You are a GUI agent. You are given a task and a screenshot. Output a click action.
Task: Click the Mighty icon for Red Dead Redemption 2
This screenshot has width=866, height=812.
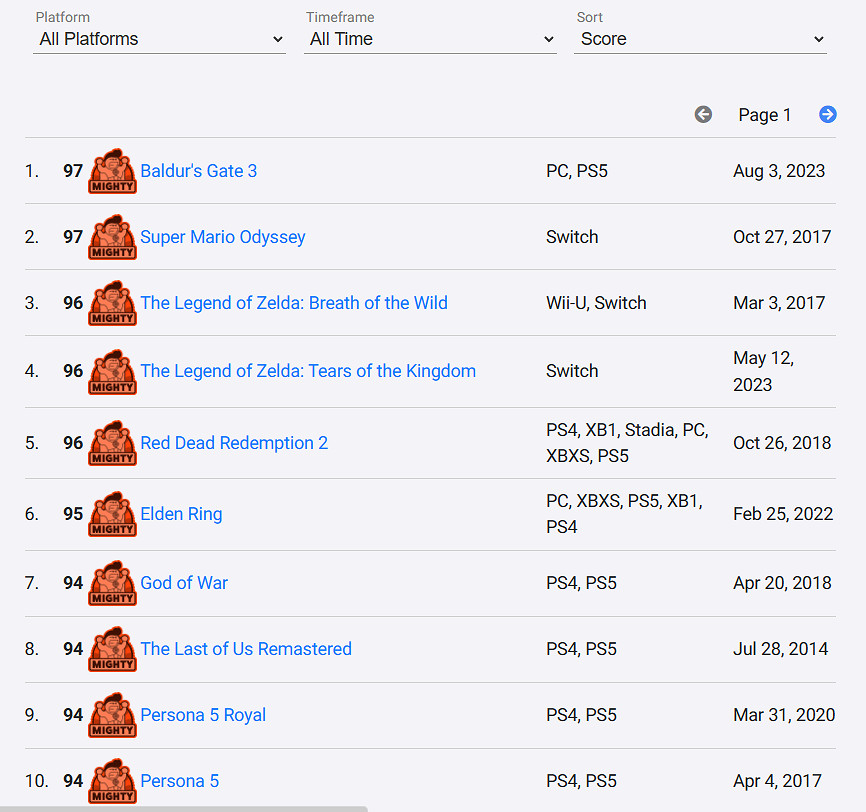tap(112, 443)
